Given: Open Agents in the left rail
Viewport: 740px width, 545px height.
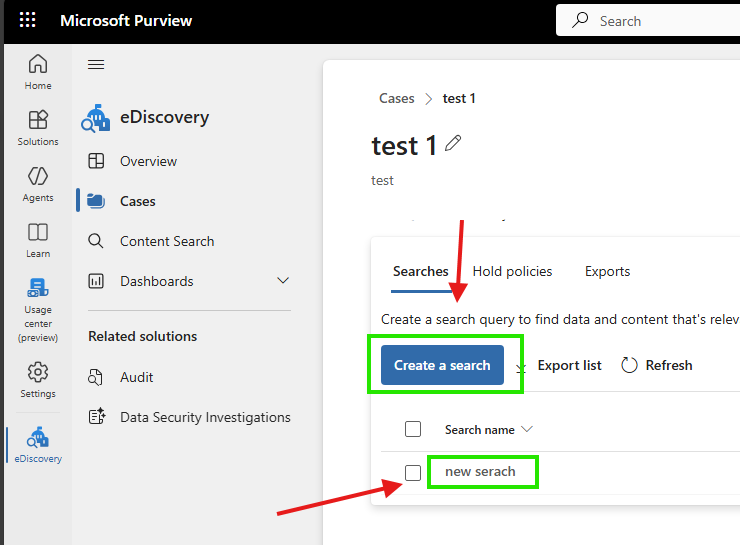Looking at the screenshot, I should pos(38,183).
